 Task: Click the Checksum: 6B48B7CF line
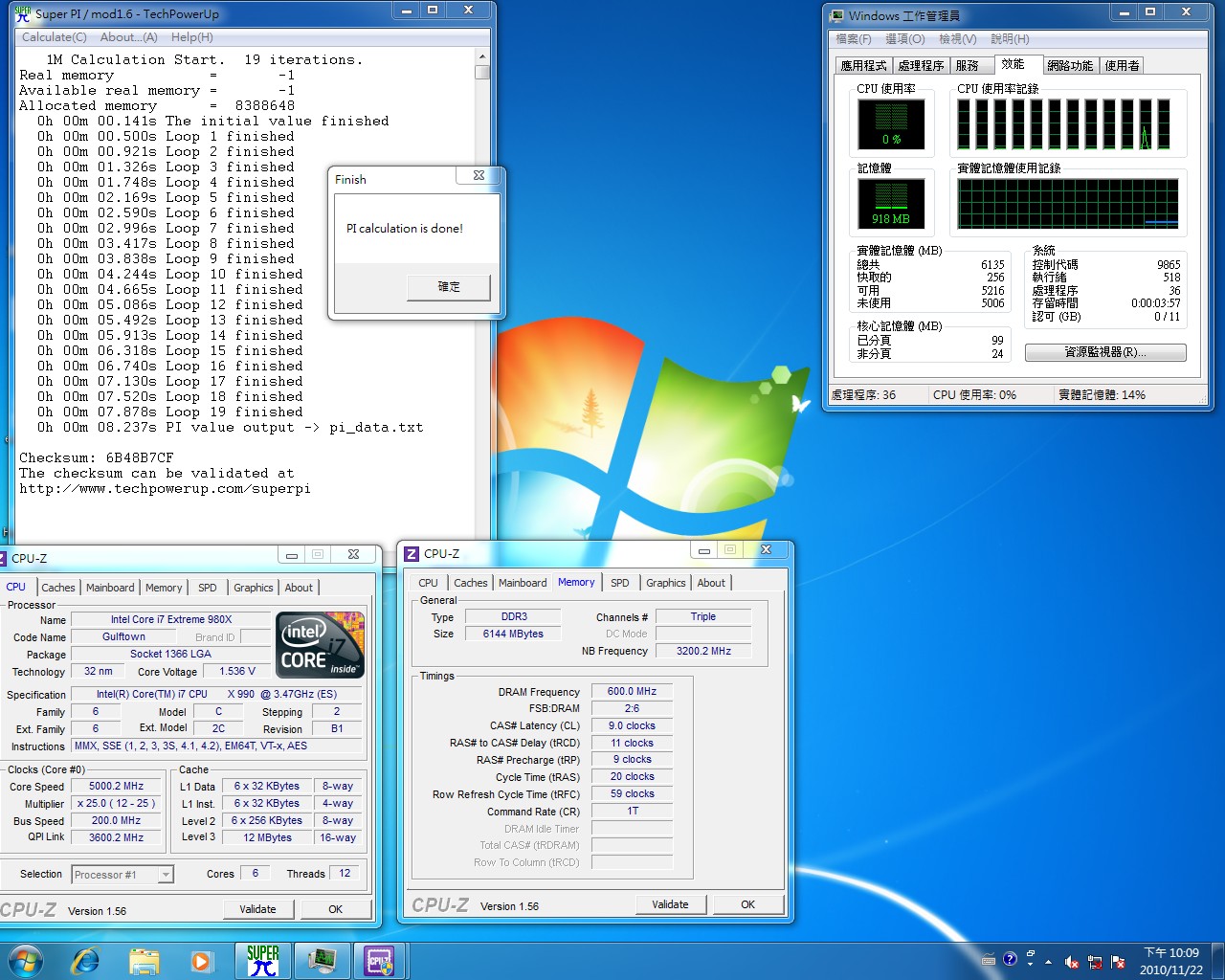(97, 458)
